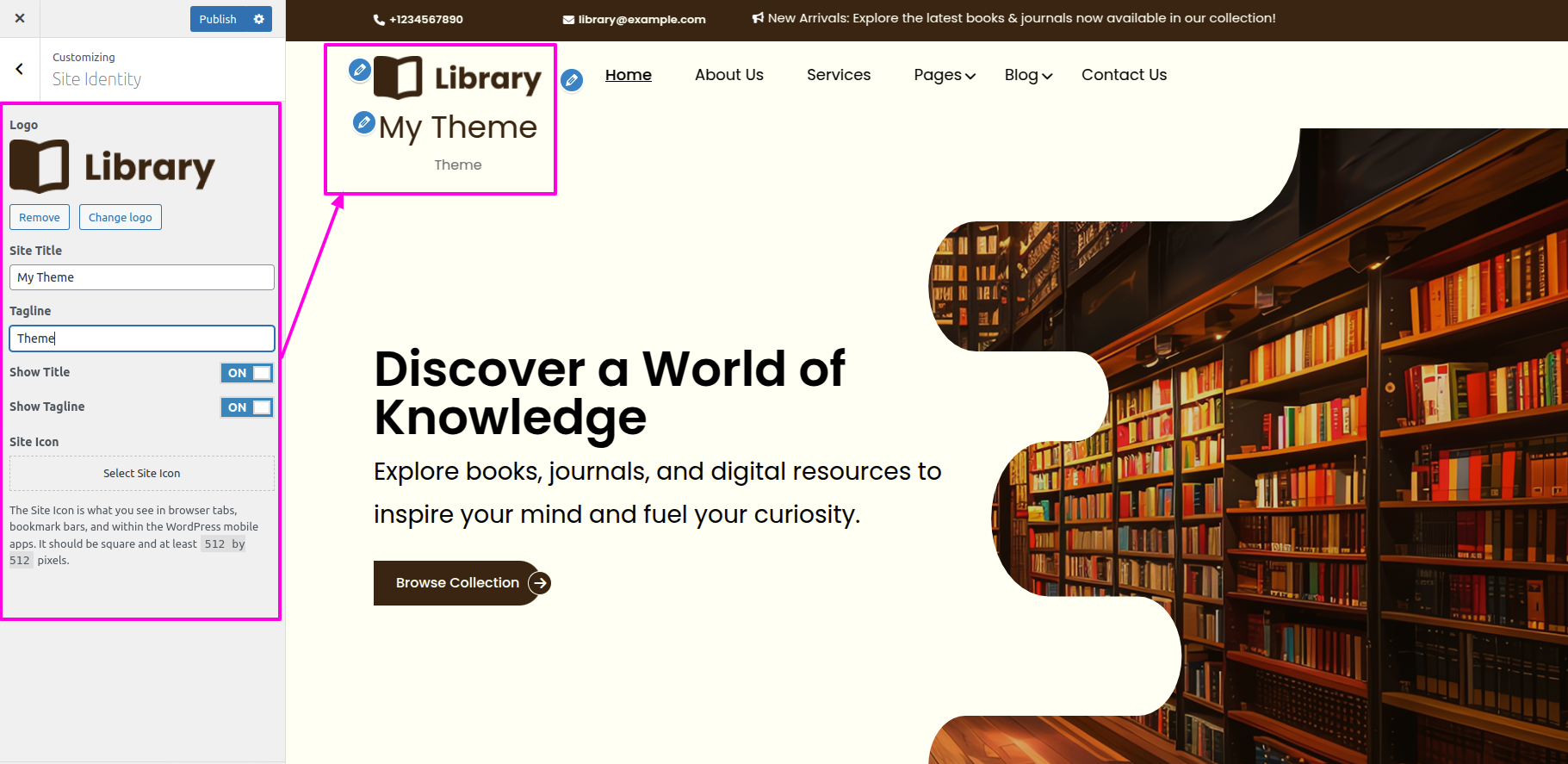Click the megaphone announcement icon
This screenshot has height=764, width=1568.
[x=758, y=18]
